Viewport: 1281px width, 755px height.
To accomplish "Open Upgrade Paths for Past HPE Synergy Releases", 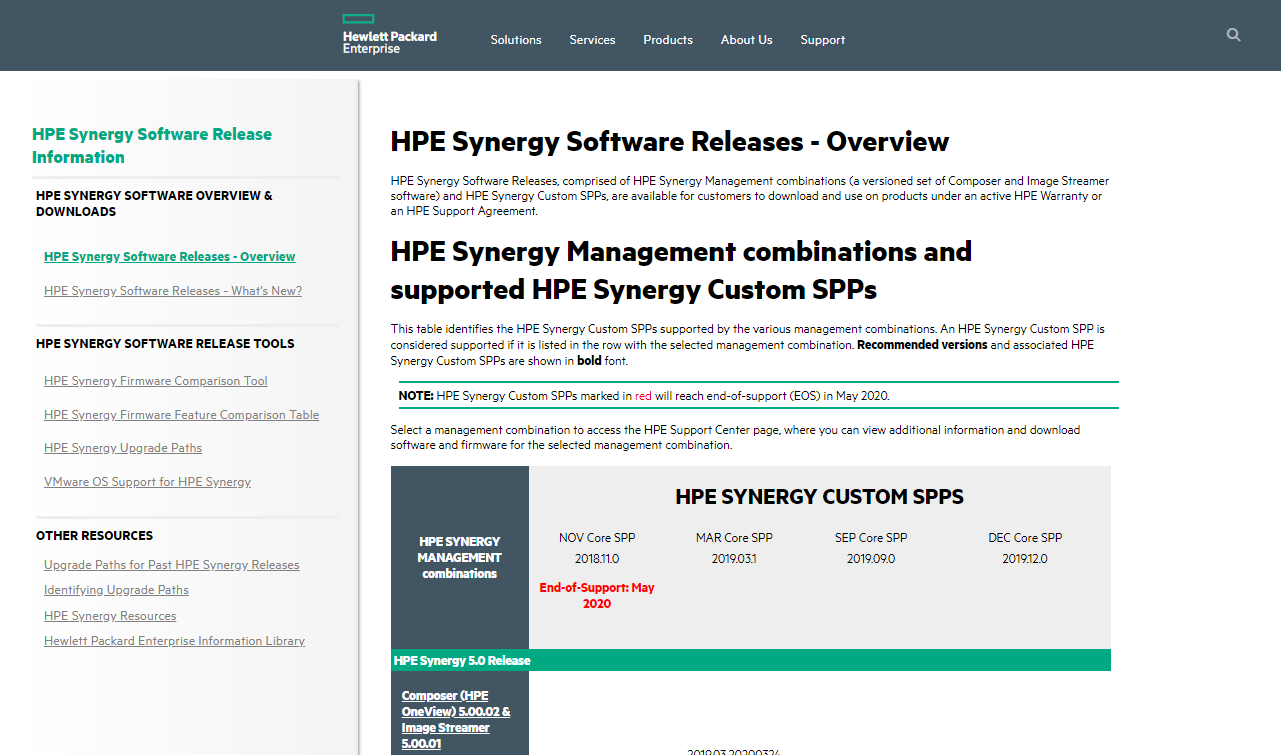I will click(172, 565).
